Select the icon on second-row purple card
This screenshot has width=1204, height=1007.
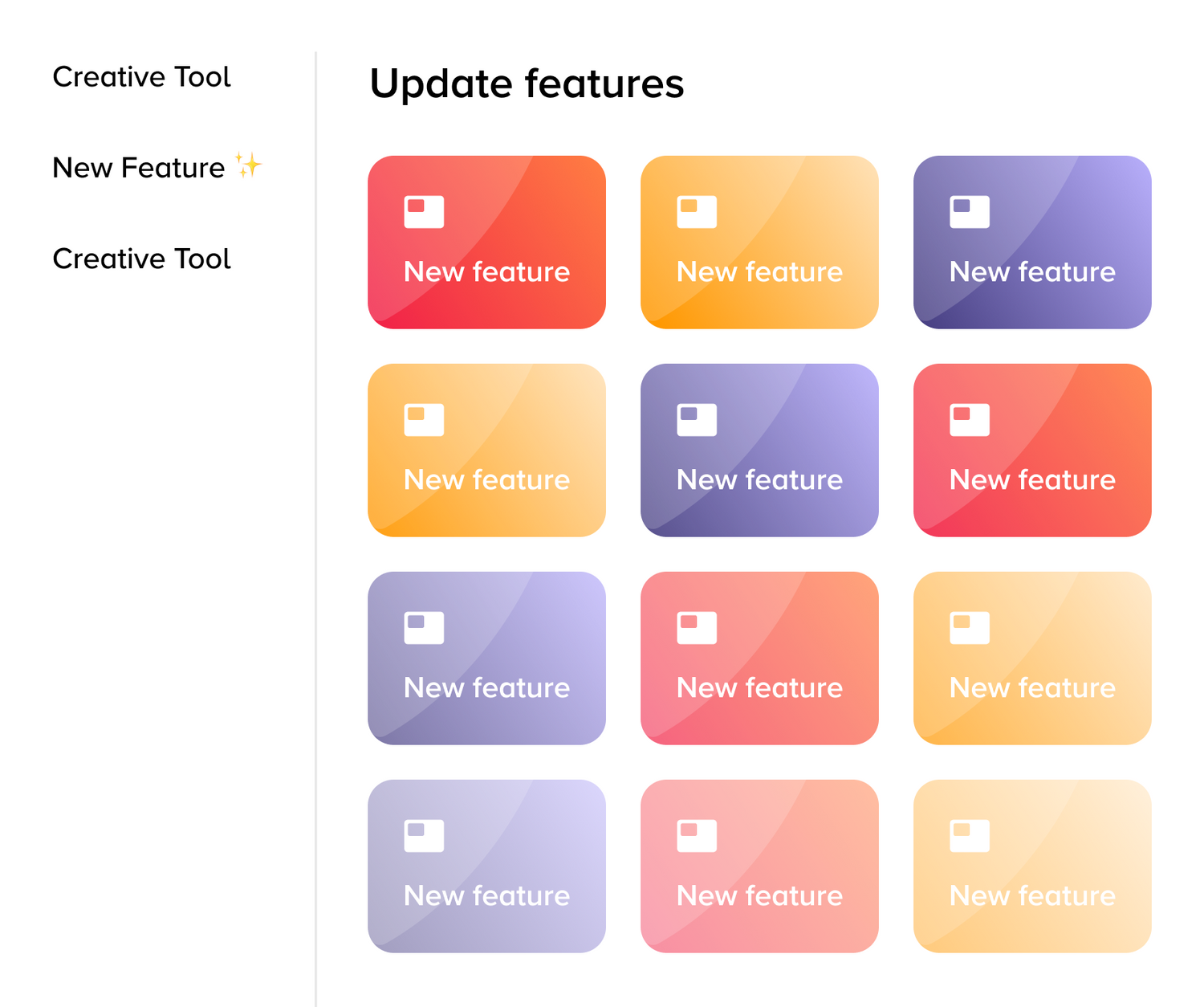(x=697, y=420)
